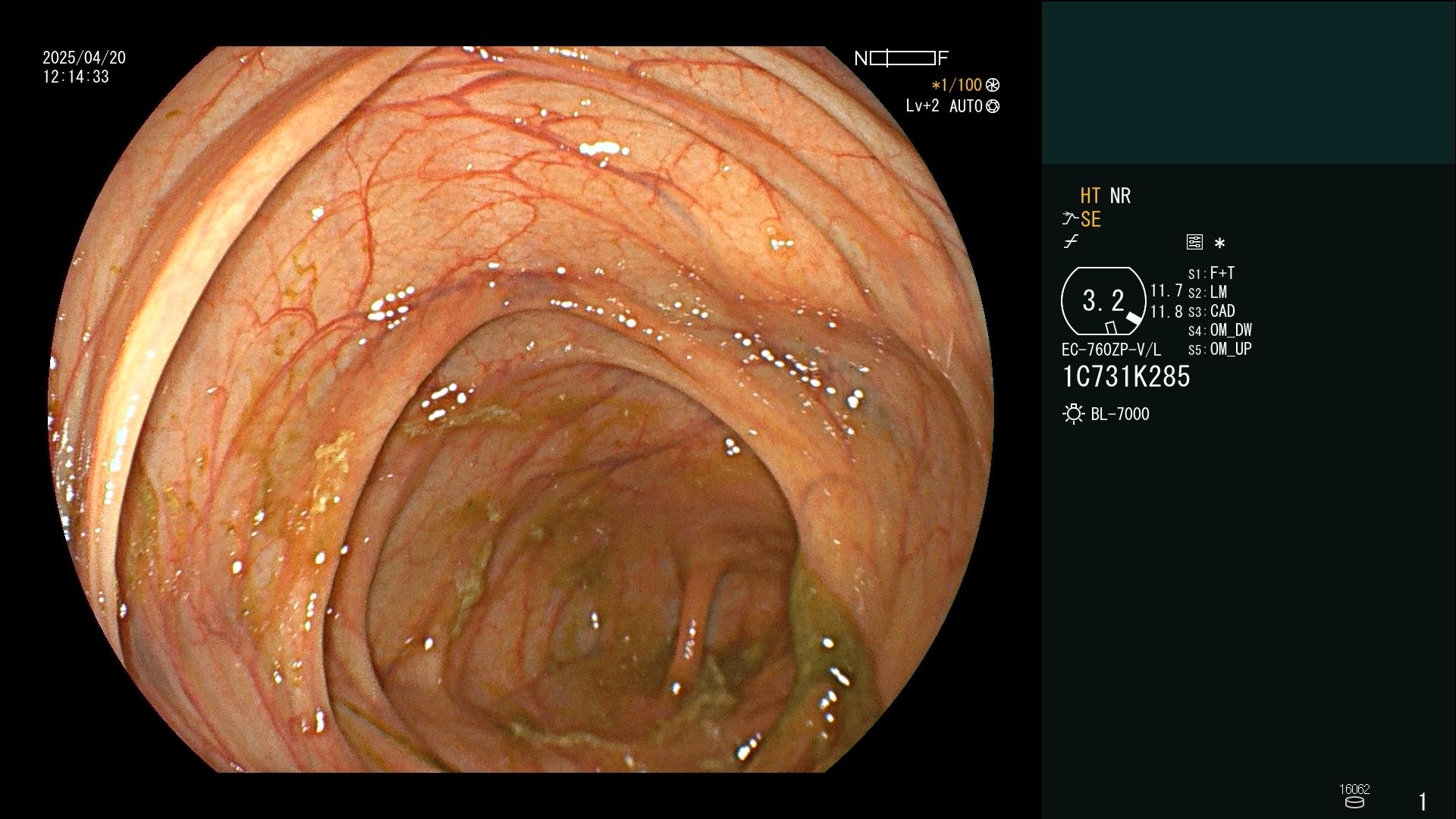Click the AUTO iris mode label
The height and width of the screenshot is (819, 1456).
tap(965, 106)
